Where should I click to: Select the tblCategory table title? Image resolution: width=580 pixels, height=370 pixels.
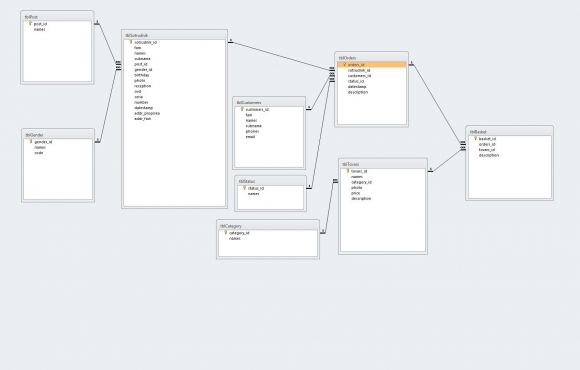pyautogui.click(x=268, y=226)
